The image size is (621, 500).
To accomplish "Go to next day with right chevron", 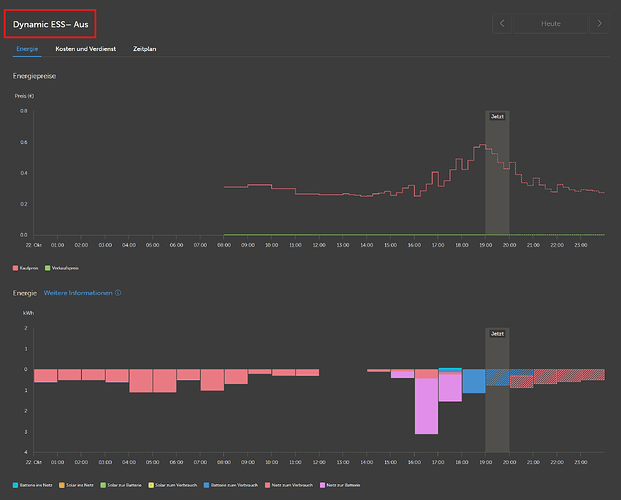I will 599,24.
